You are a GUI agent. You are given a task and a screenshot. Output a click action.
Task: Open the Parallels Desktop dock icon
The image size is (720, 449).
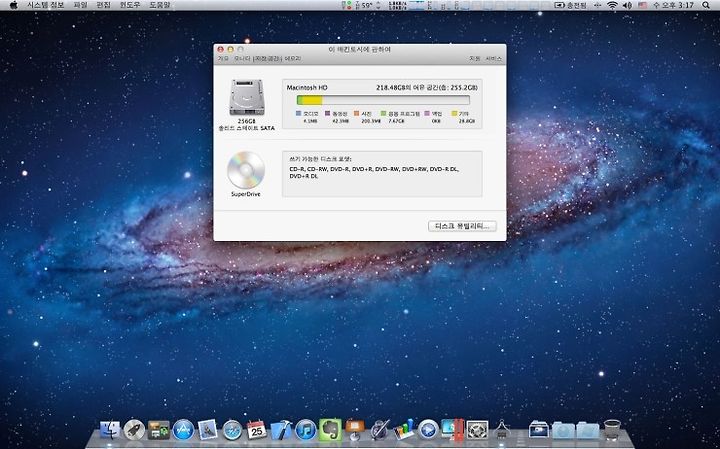tap(453, 430)
